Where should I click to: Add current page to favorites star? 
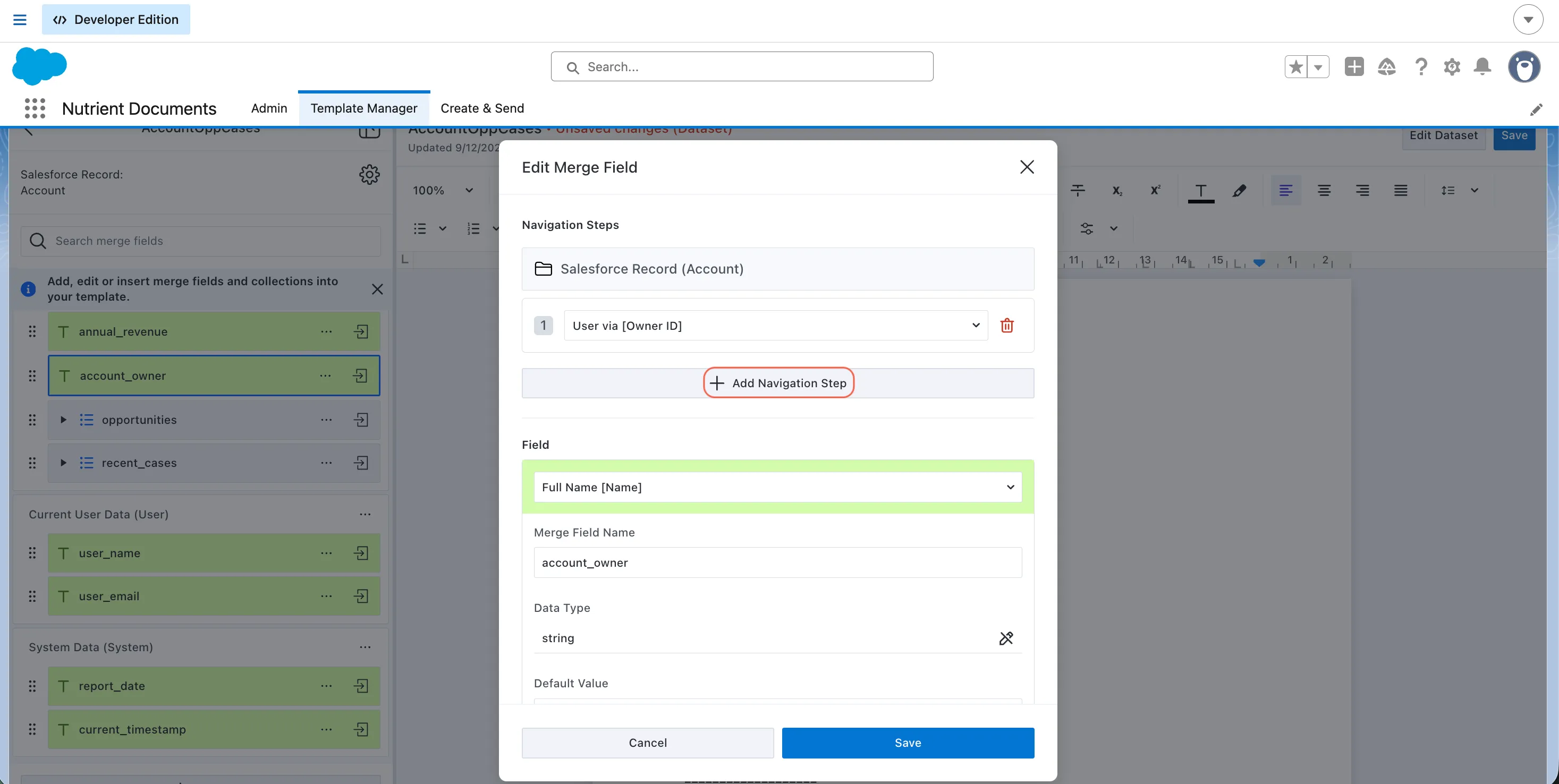(1296, 66)
